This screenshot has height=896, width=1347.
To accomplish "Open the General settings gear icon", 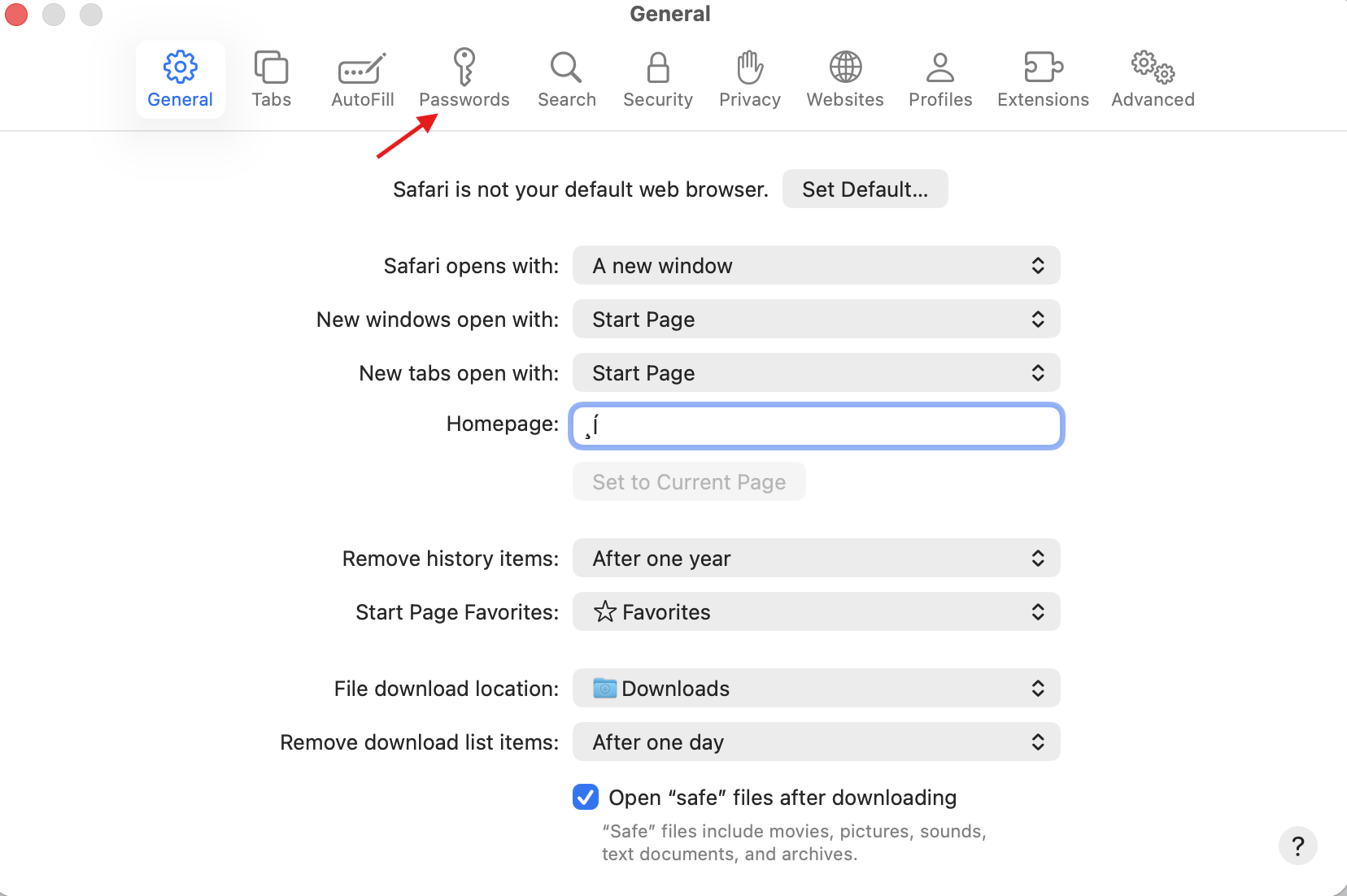I will coord(180,67).
